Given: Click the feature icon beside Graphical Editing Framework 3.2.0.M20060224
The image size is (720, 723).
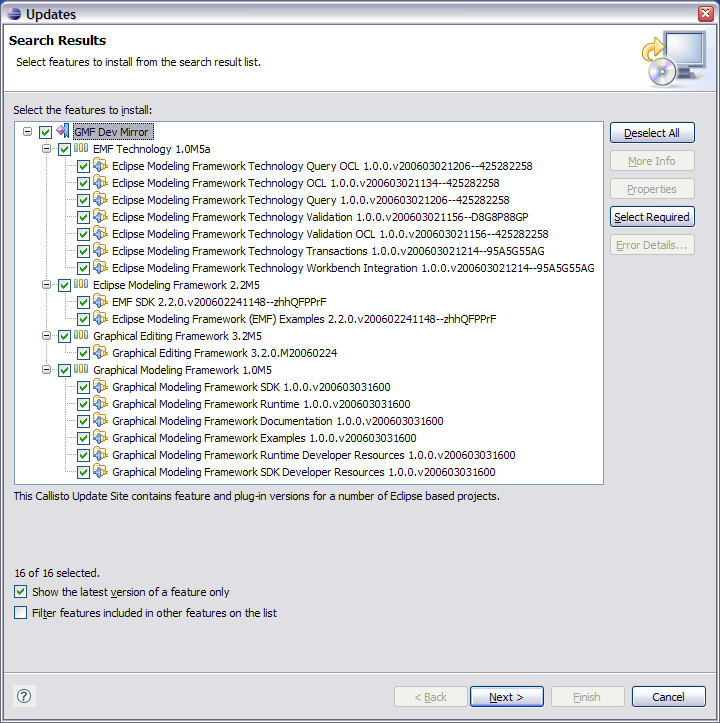Looking at the screenshot, I should pos(101,353).
